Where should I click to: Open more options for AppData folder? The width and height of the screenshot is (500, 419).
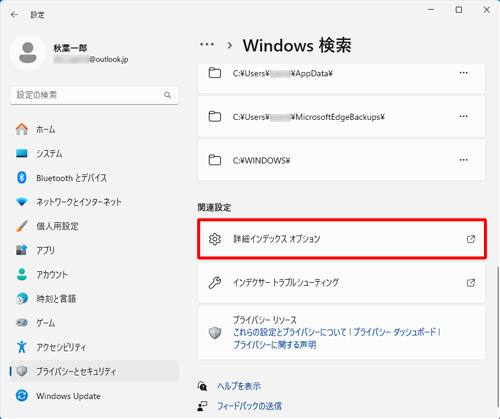(x=464, y=73)
